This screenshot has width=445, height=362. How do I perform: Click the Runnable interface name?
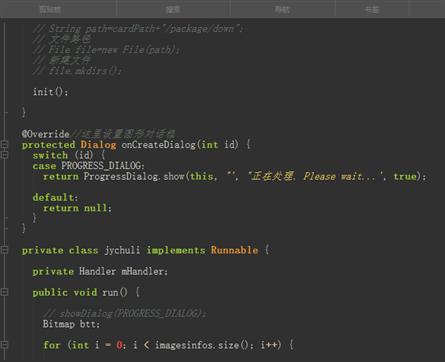(234, 250)
